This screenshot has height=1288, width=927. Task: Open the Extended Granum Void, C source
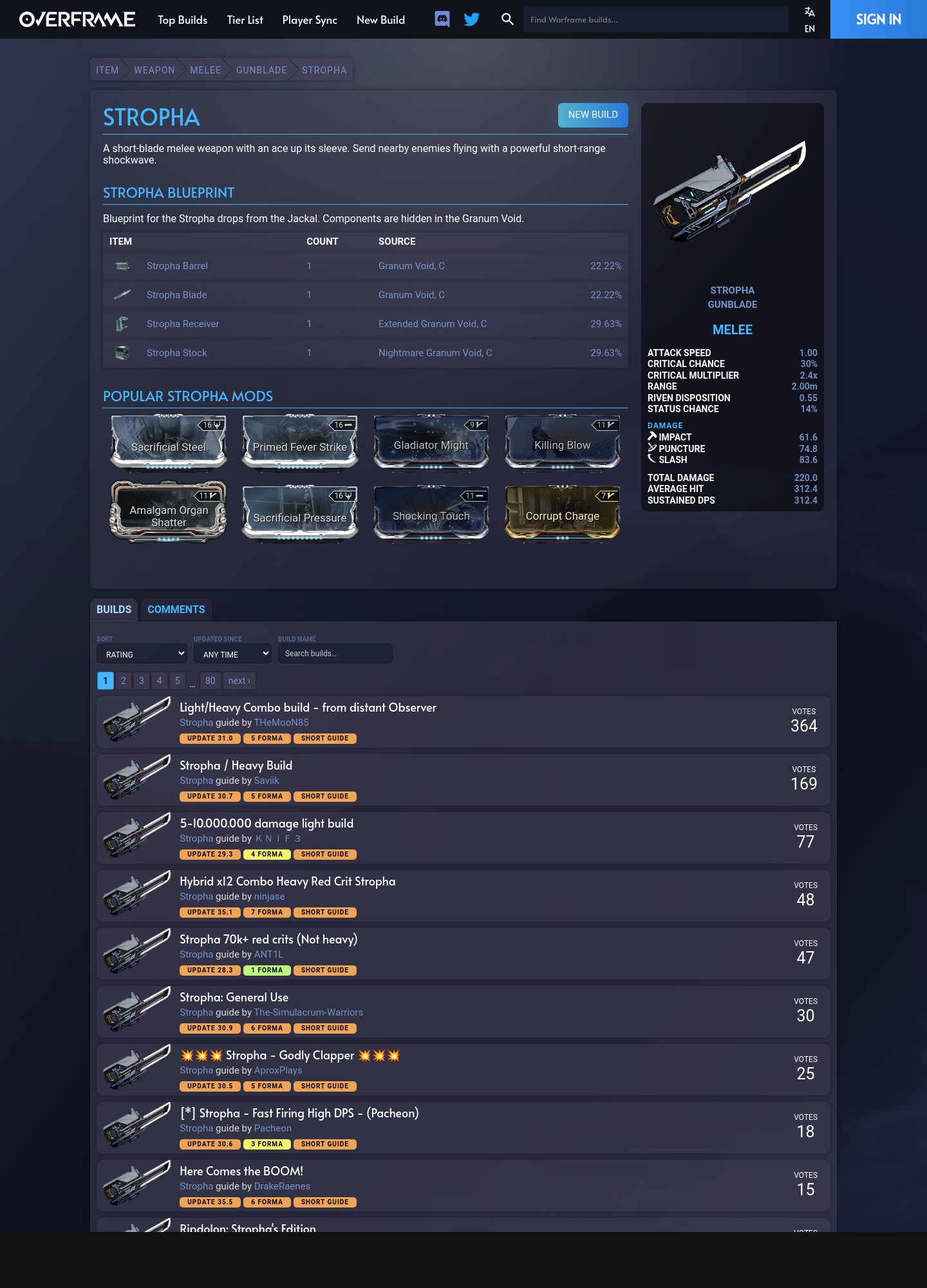click(x=433, y=324)
